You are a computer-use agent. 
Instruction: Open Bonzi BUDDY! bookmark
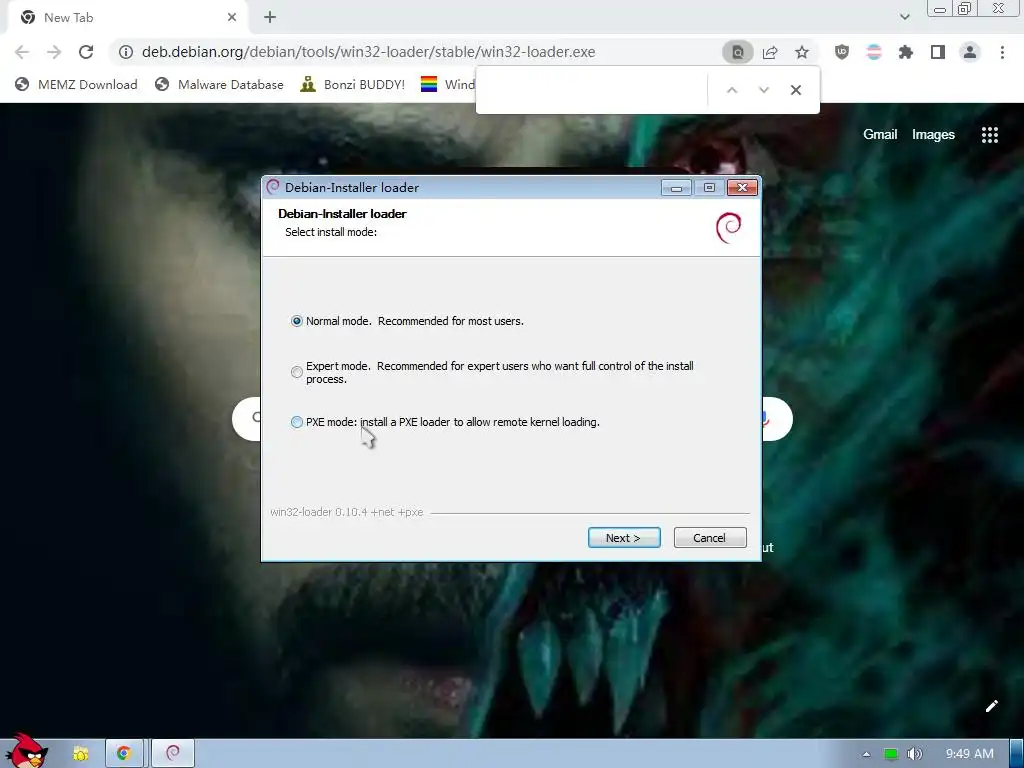pyautogui.click(x=352, y=84)
